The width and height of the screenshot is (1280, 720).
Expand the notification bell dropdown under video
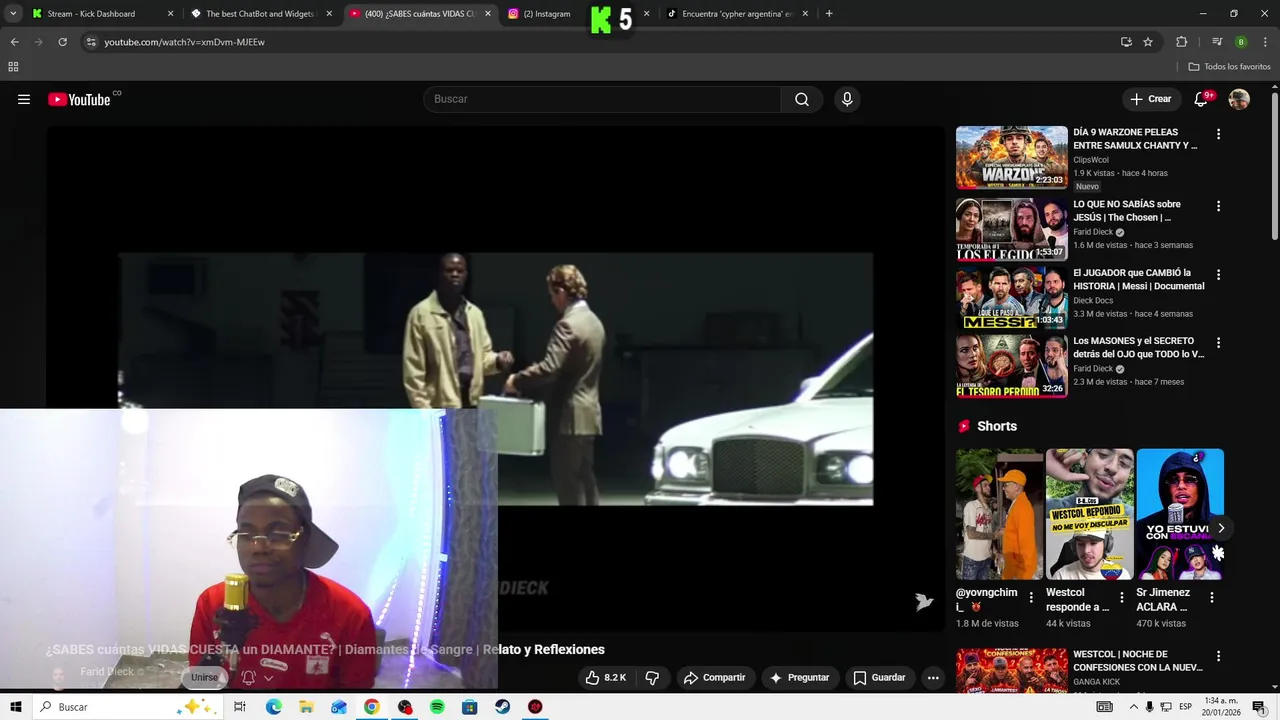point(268,678)
